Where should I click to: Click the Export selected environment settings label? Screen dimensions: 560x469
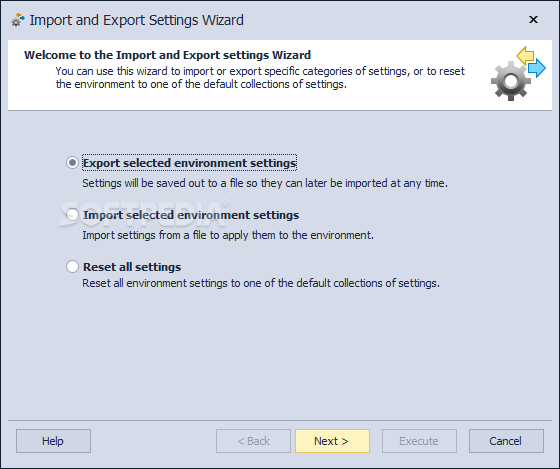click(x=189, y=163)
